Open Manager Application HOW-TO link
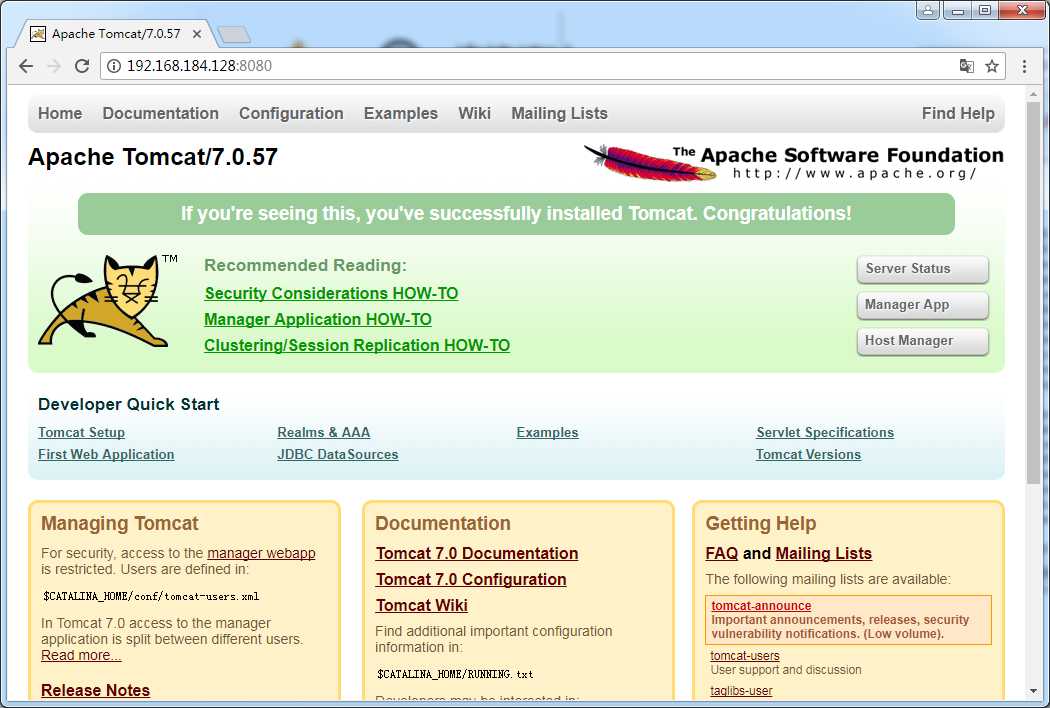The image size is (1050, 708). 318,320
